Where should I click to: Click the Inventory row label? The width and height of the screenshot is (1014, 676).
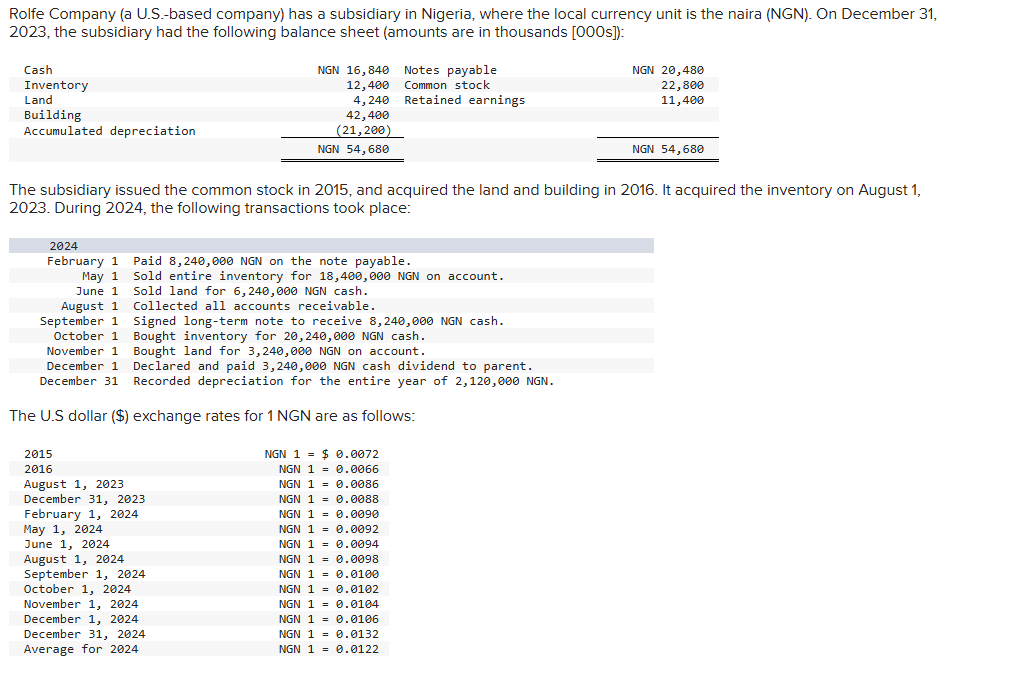point(56,85)
